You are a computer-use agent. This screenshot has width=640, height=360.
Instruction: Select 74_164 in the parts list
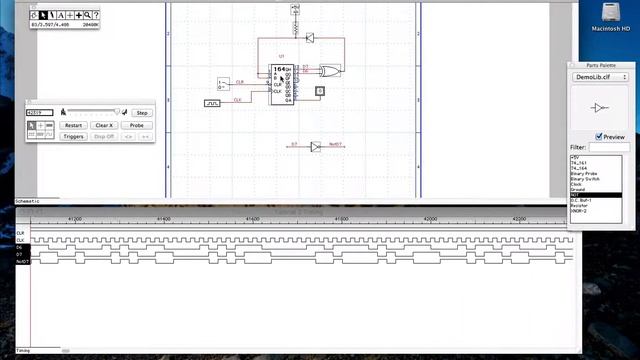(596, 168)
